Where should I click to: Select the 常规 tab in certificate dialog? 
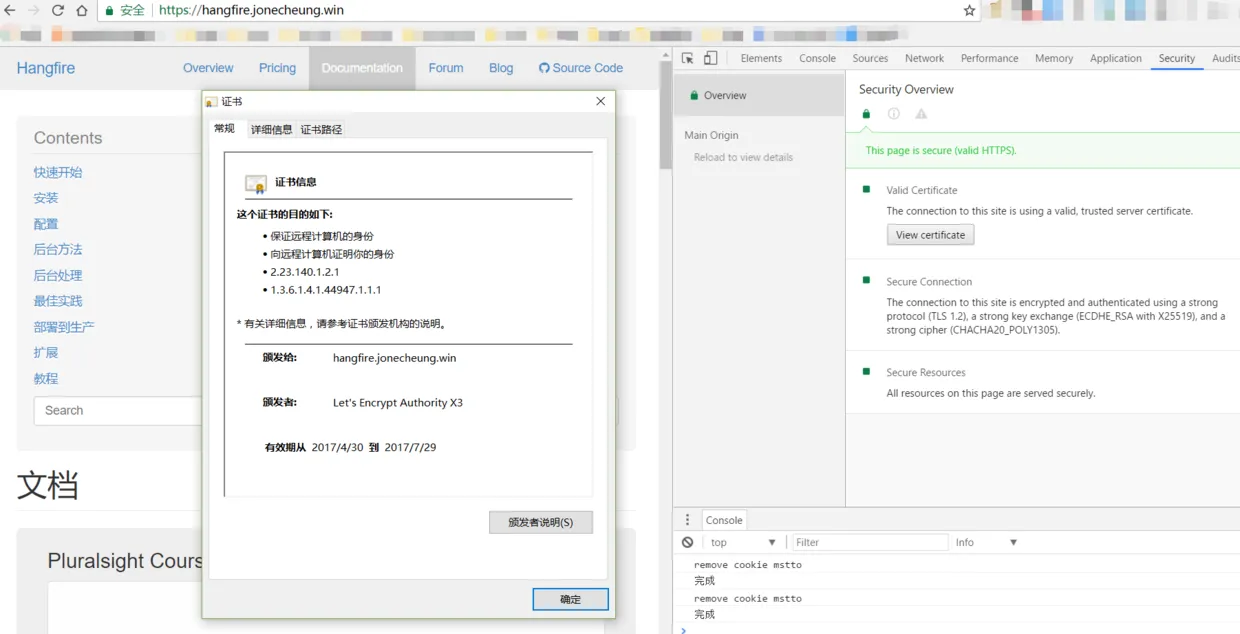(225, 128)
